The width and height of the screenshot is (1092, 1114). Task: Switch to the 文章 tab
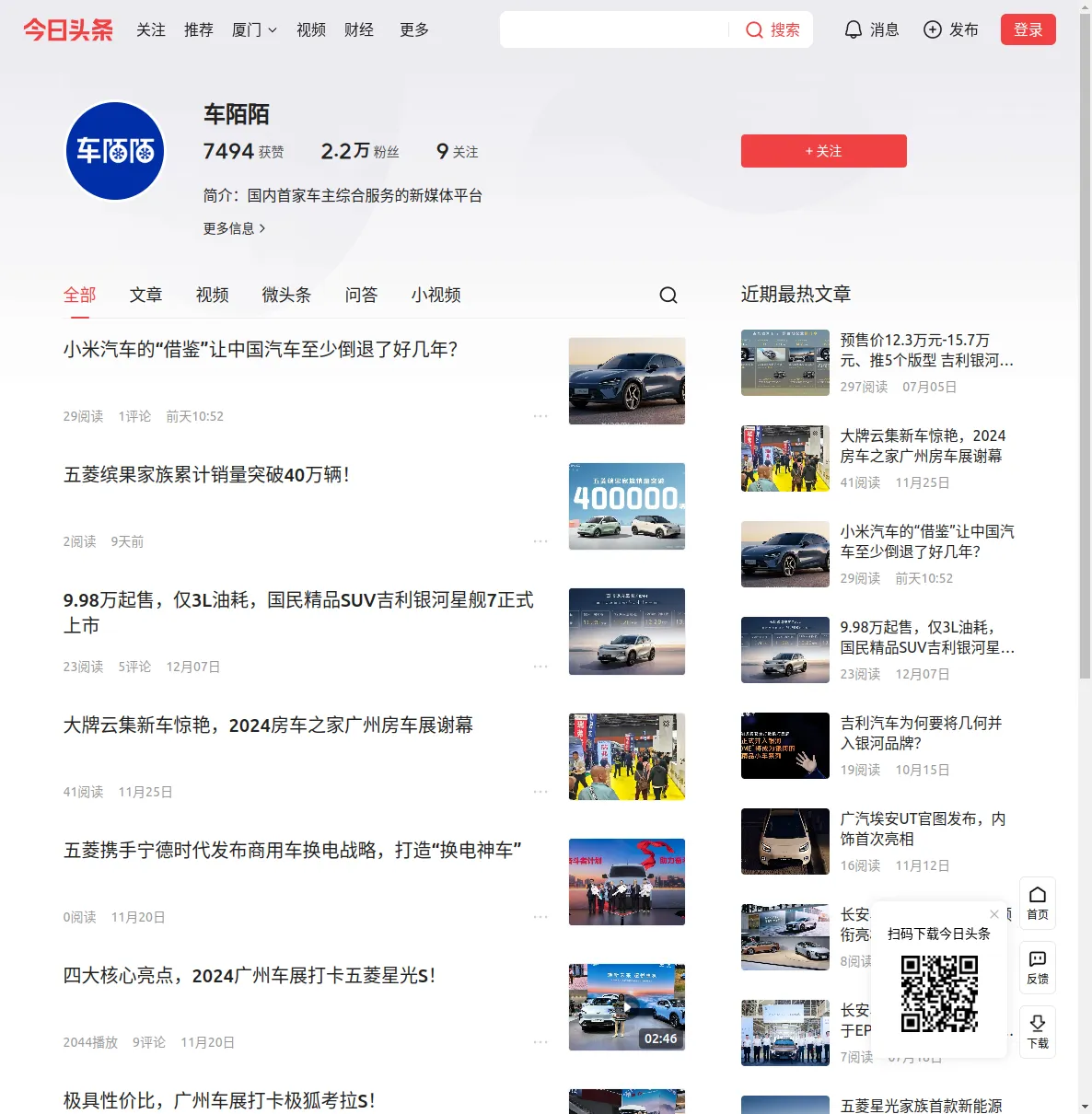[146, 295]
